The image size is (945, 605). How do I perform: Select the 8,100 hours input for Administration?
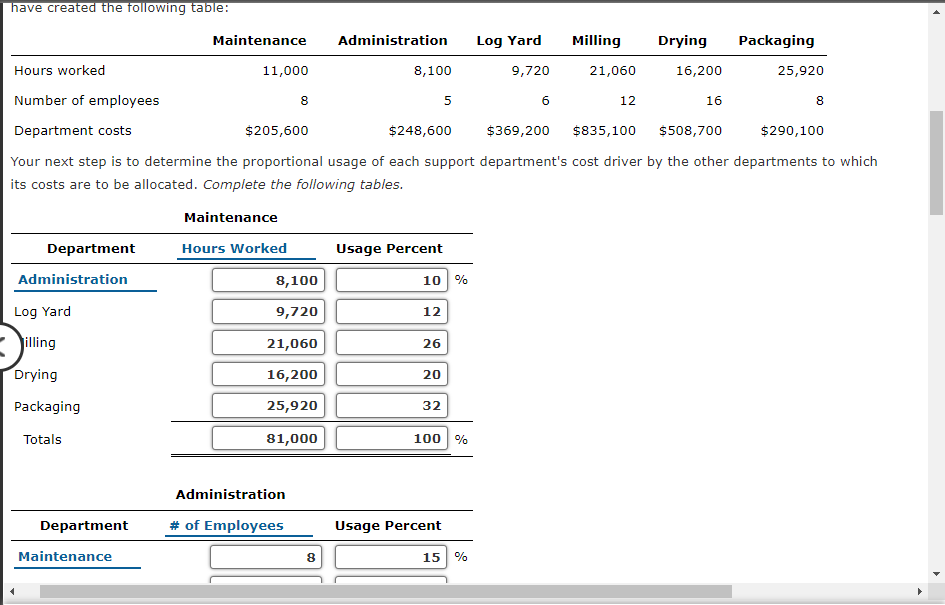coord(268,280)
